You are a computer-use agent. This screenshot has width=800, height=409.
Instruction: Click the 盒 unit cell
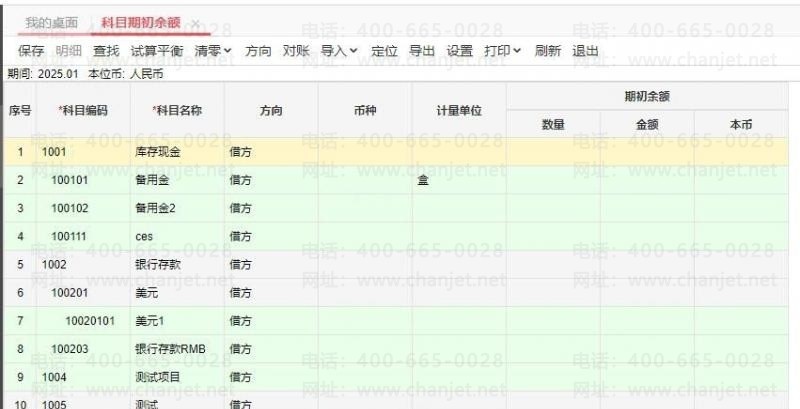459,180
